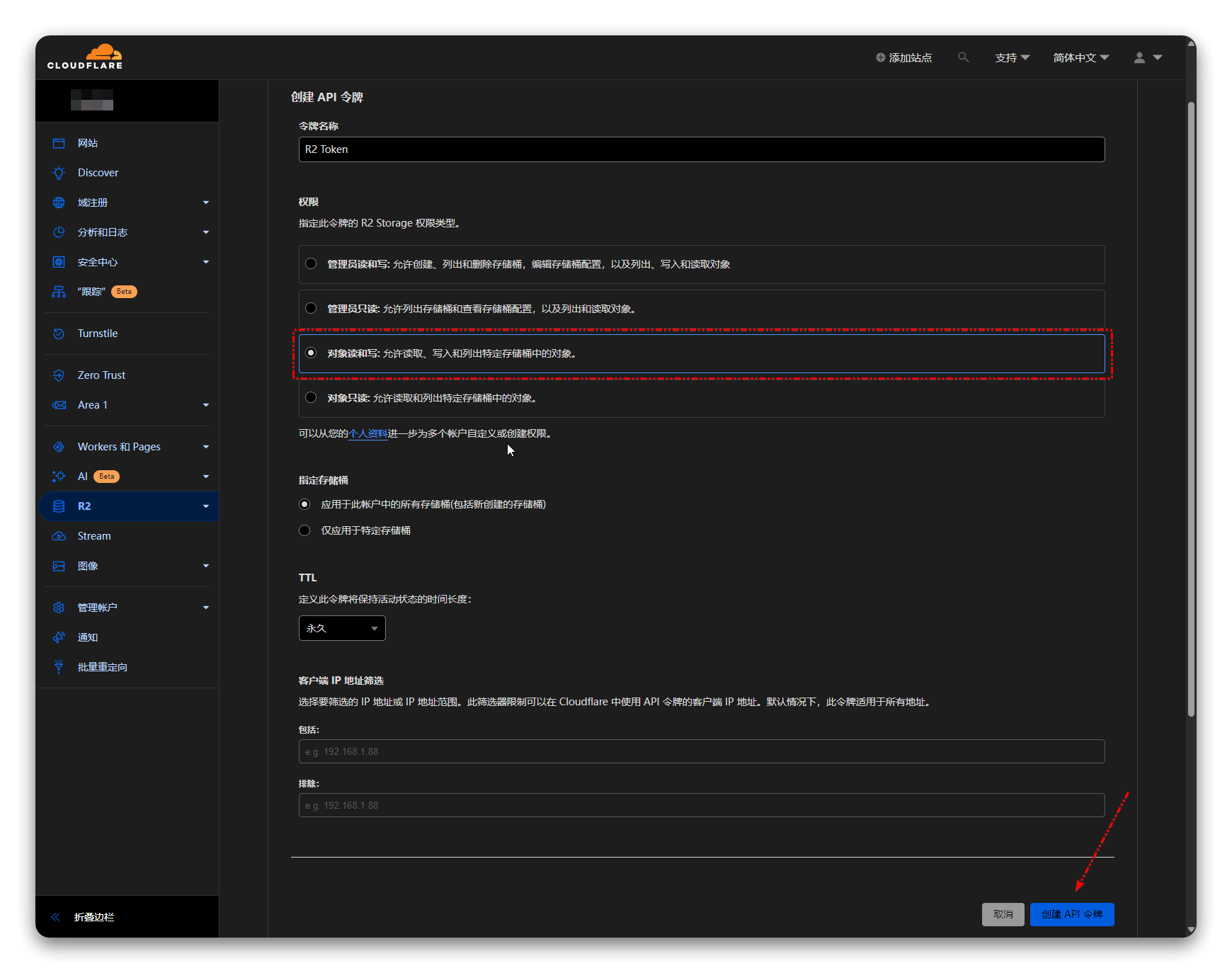The image size is (1232, 973).
Task: Select 对象只读 permission radio
Action: 311,397
